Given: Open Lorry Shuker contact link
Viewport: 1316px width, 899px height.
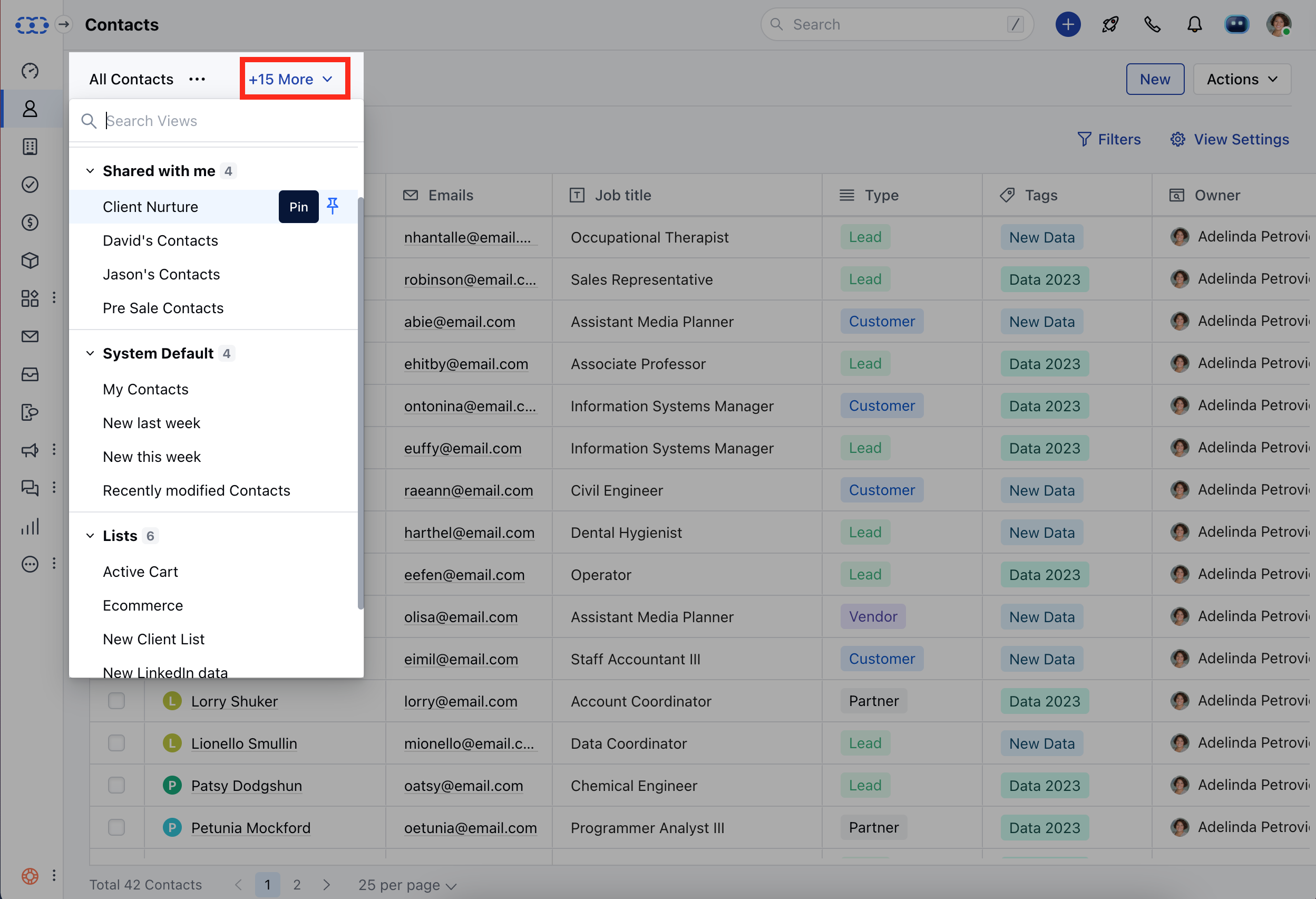Looking at the screenshot, I should 235,701.
